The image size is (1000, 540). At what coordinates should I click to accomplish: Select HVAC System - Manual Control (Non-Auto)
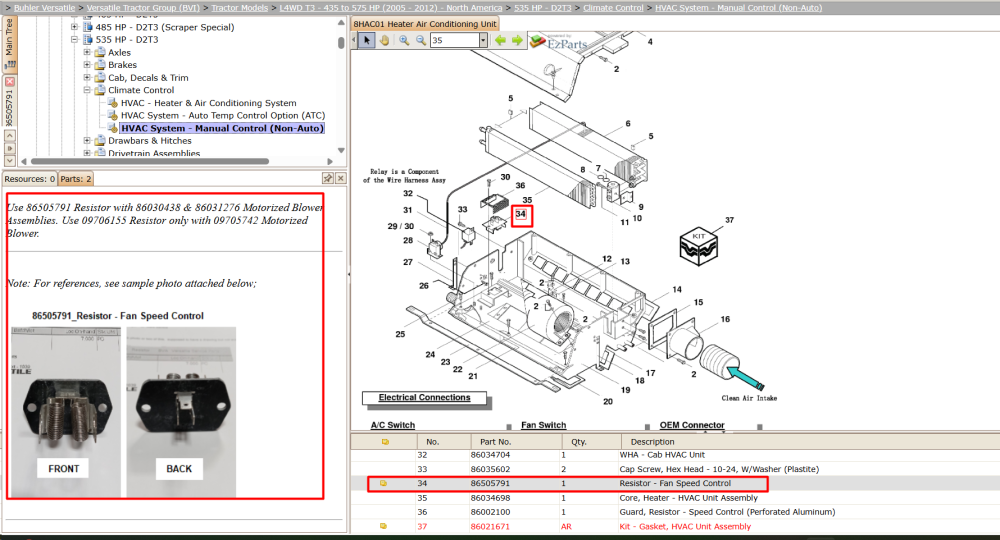[223, 128]
